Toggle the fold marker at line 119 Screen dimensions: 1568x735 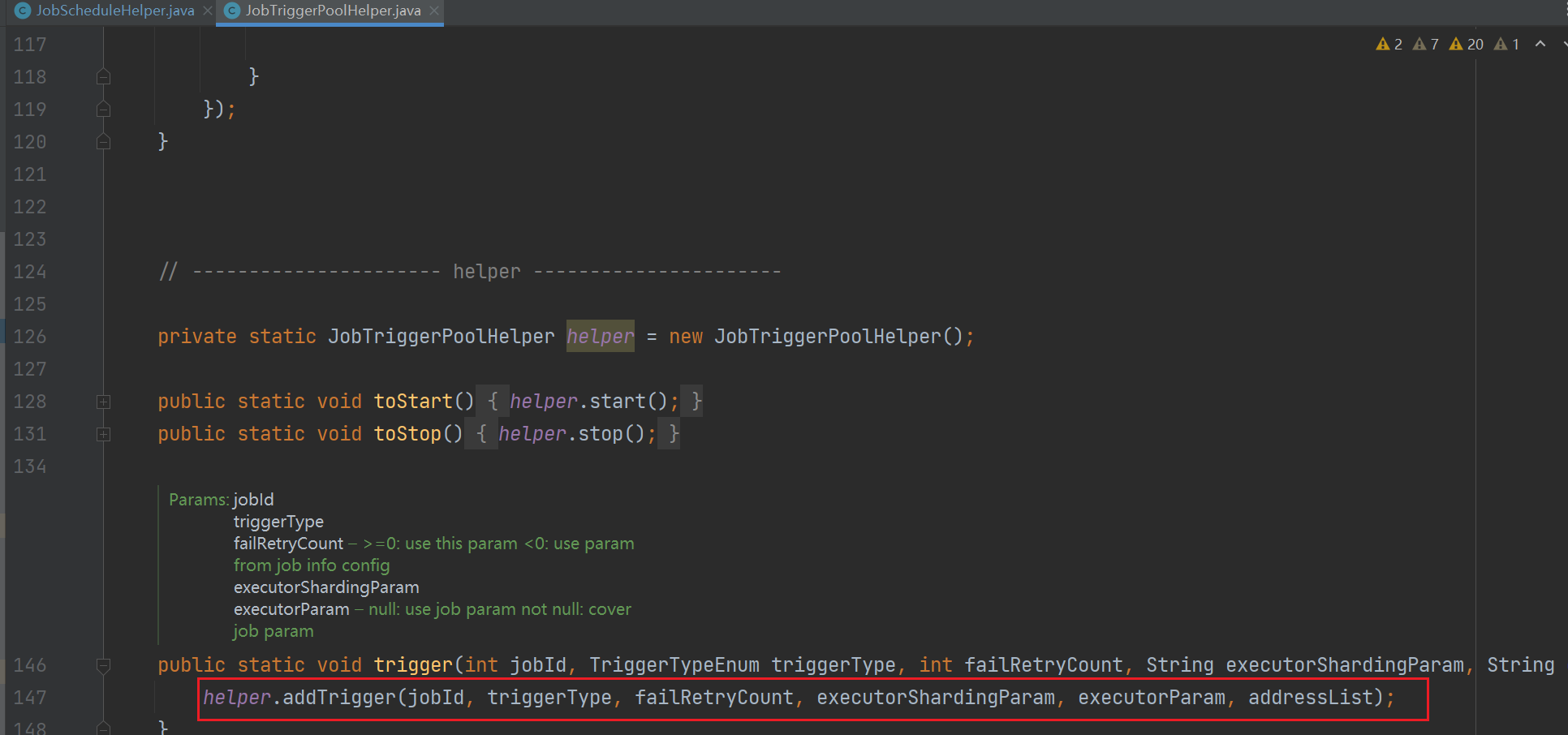click(x=103, y=110)
